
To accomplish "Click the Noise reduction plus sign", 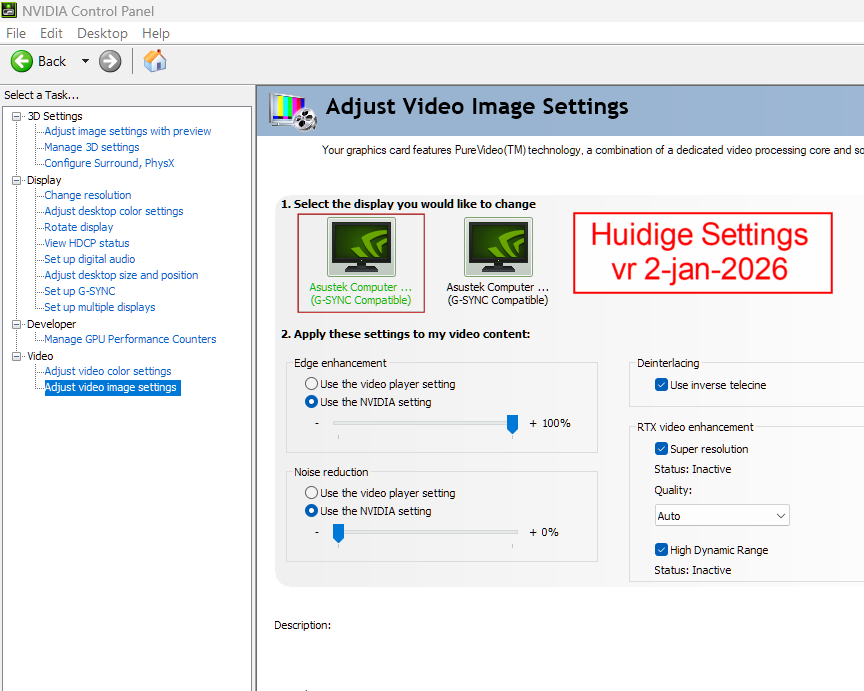I will pos(533,532).
